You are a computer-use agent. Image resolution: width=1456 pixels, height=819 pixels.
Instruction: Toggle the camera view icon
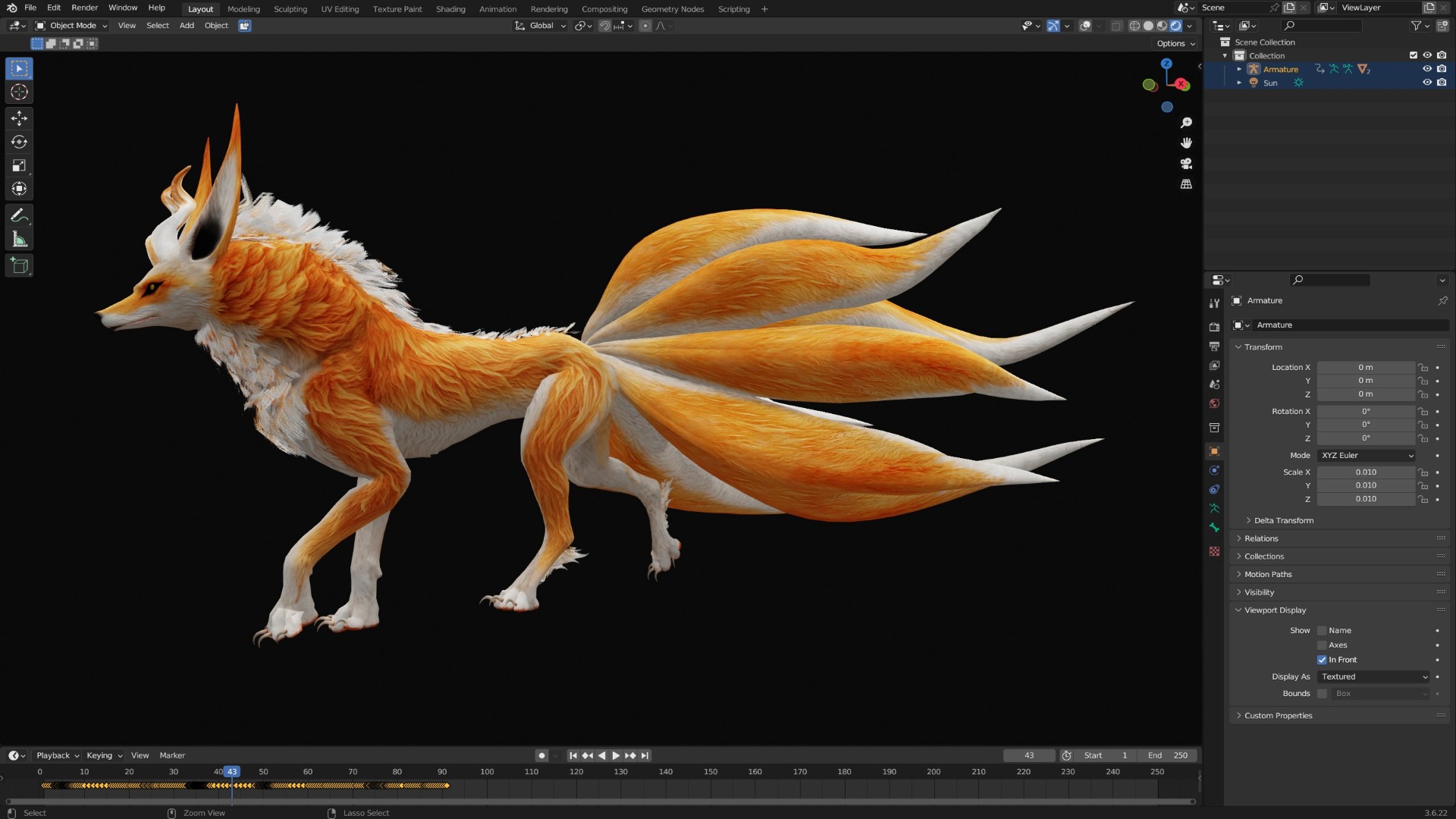pos(1186,164)
